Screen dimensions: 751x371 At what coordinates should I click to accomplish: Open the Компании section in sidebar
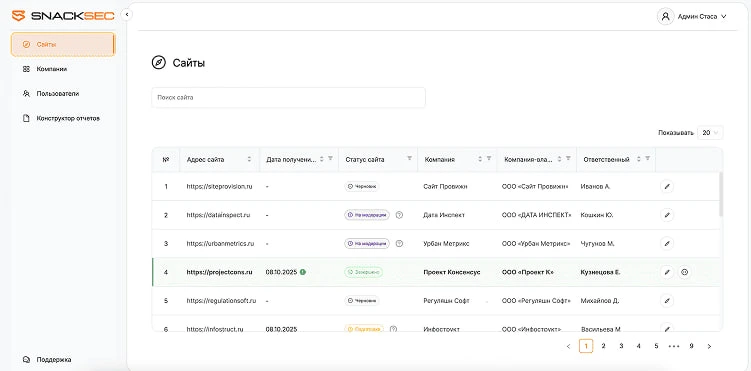(x=63, y=69)
